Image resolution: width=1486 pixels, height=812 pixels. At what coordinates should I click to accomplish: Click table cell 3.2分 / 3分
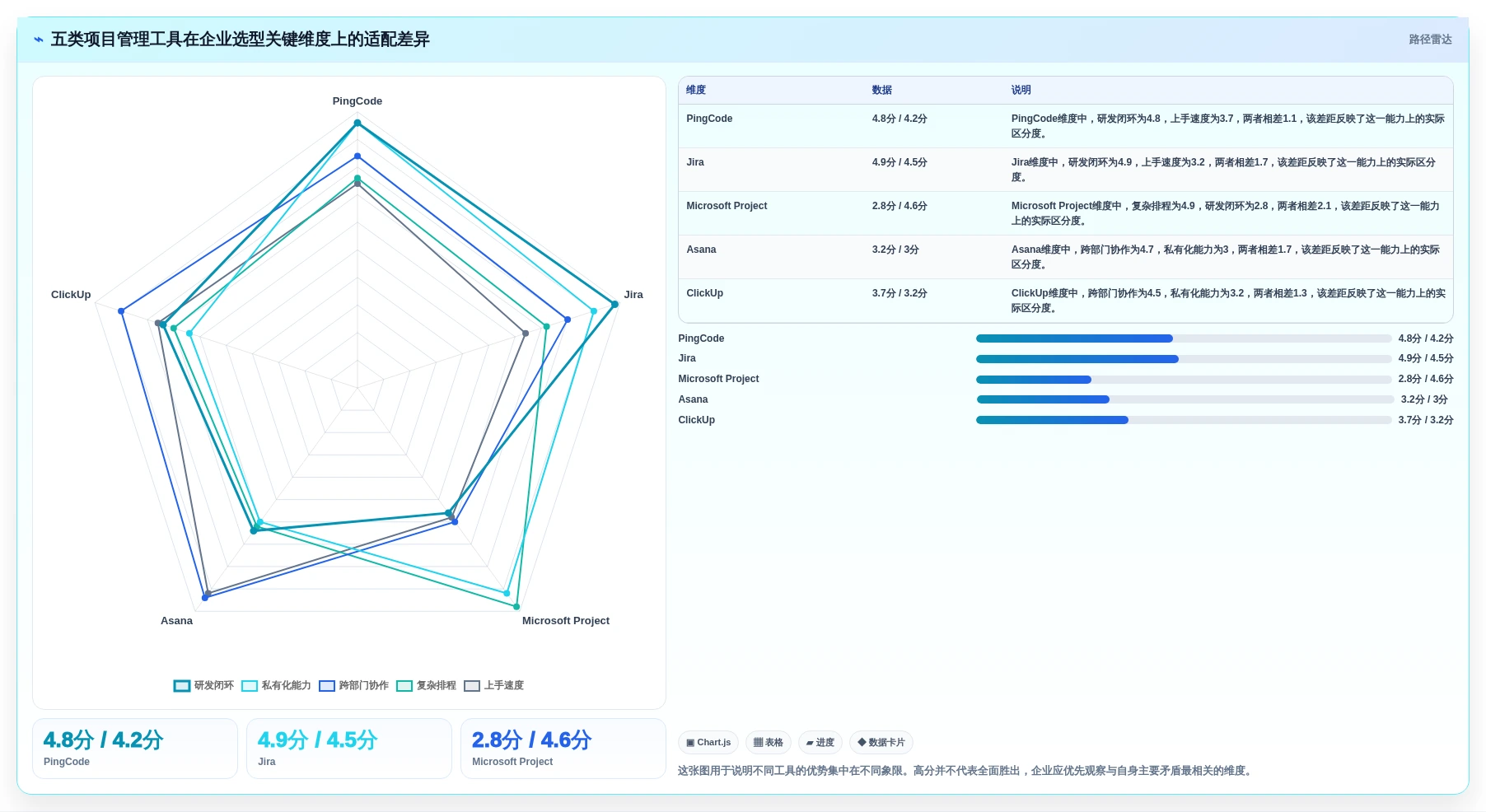(895, 250)
